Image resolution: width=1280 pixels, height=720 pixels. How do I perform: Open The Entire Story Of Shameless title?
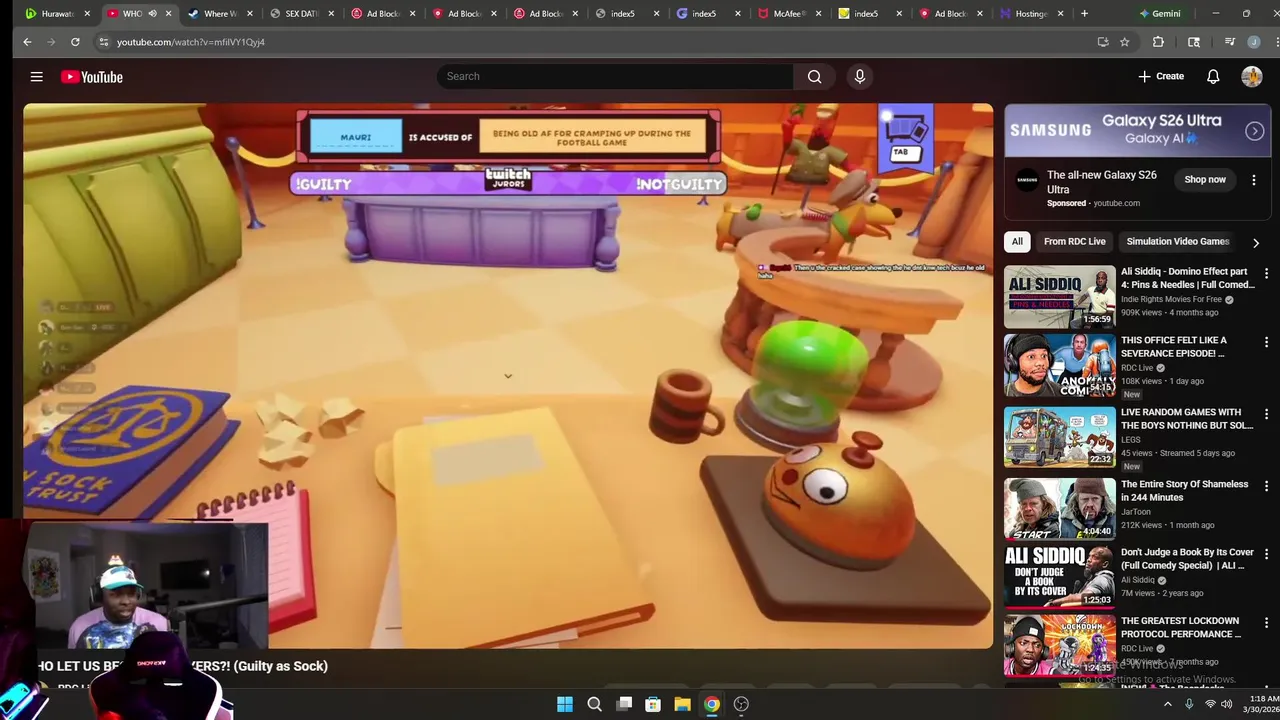[x=1185, y=490]
